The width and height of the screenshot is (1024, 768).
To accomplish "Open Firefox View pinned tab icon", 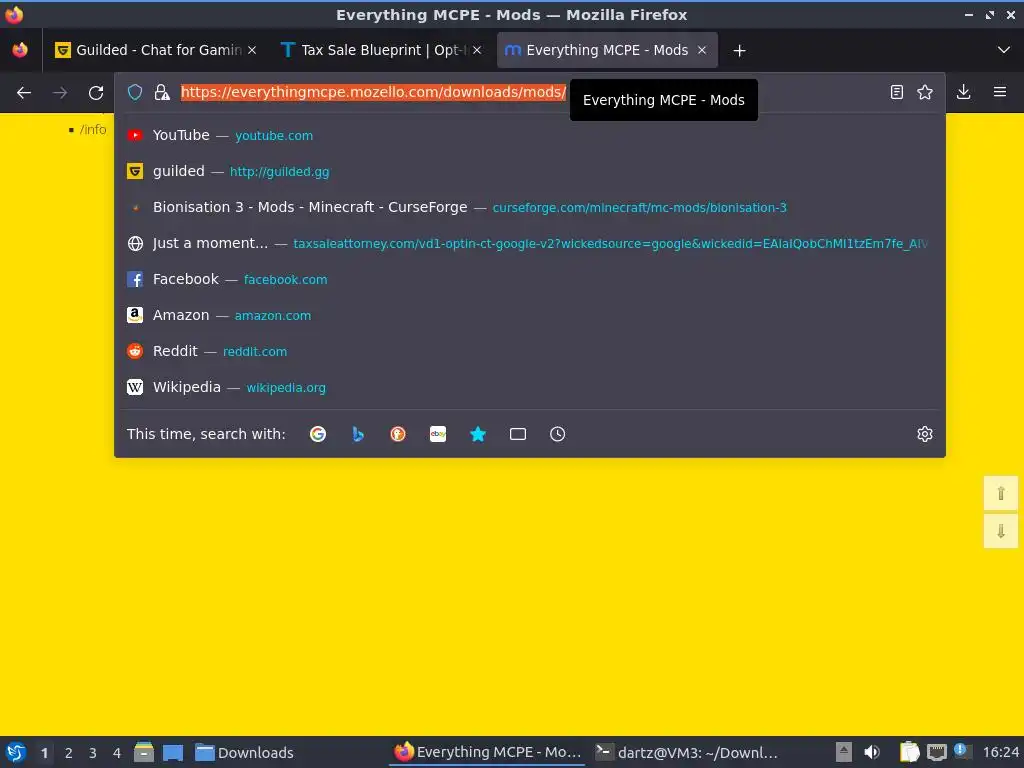I will (20, 50).
